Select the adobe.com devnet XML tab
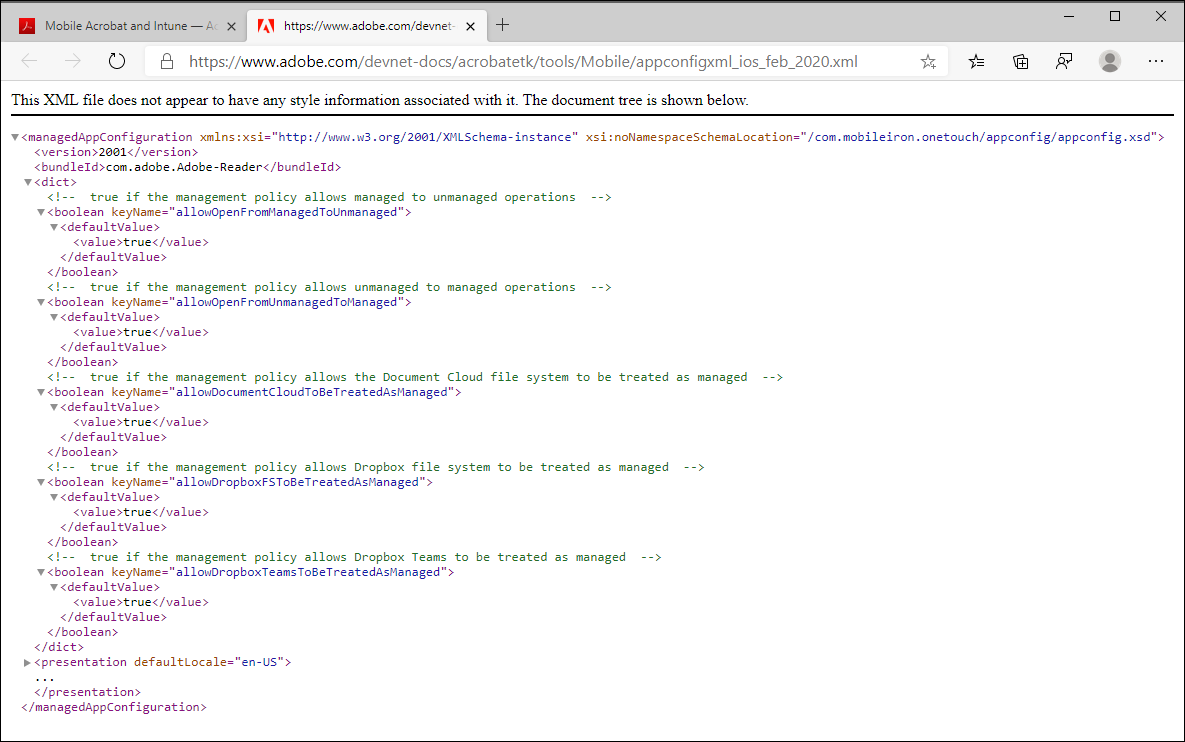 click(367, 26)
